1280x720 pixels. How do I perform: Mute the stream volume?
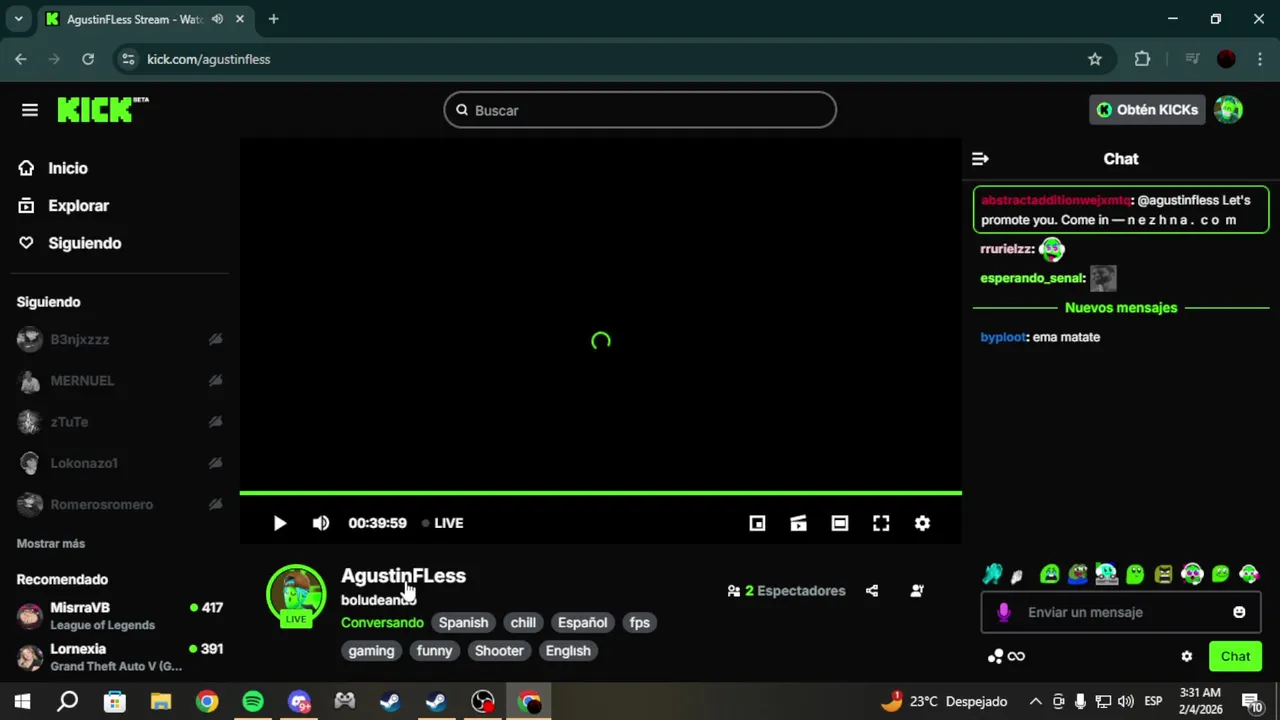click(321, 523)
